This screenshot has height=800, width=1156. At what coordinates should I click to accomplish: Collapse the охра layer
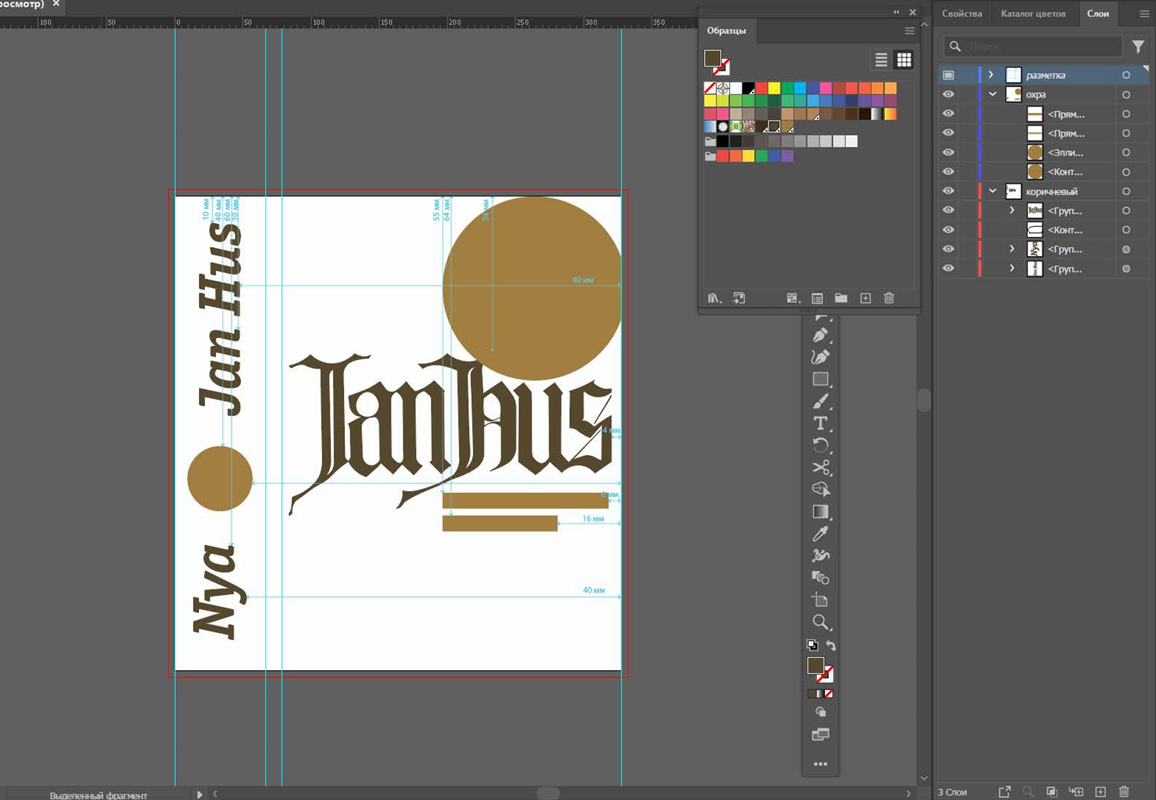[992, 94]
